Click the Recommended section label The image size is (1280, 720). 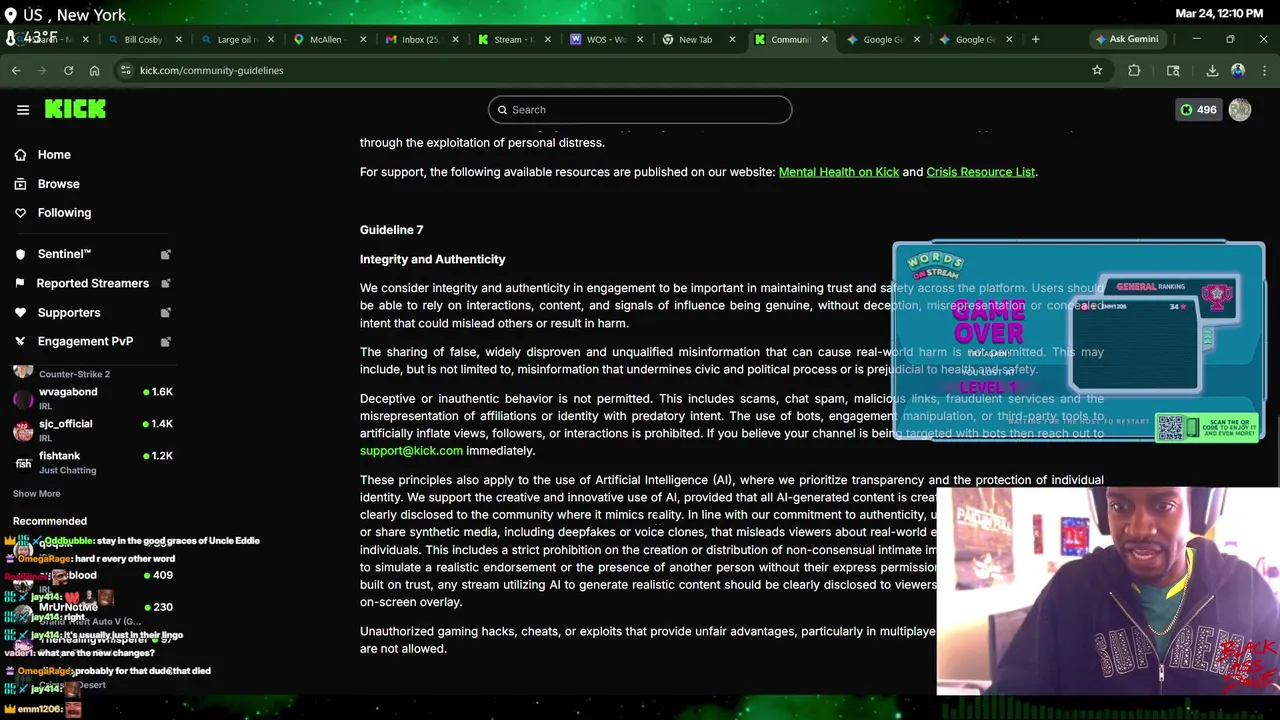[50, 521]
